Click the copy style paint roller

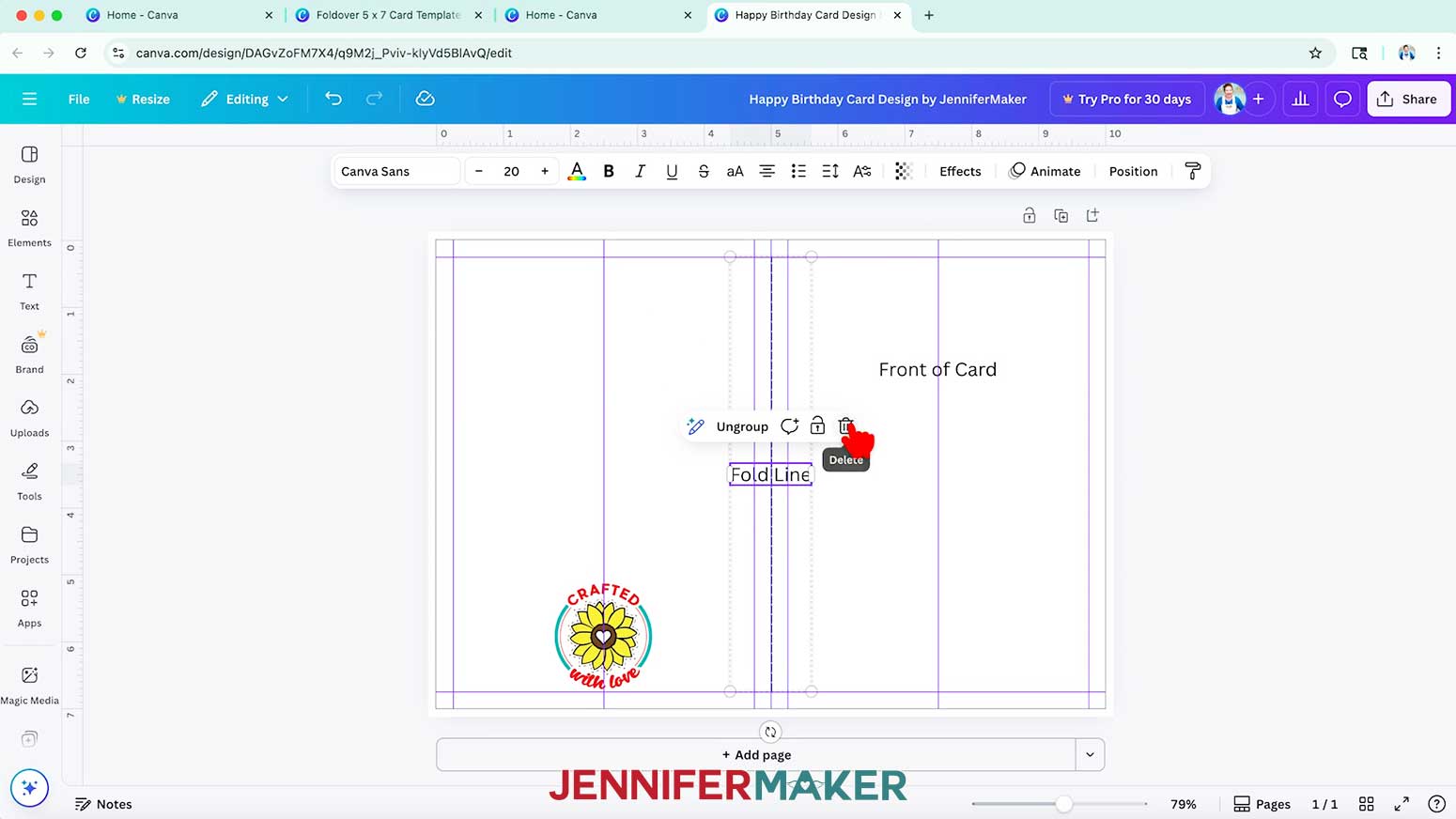point(1192,171)
